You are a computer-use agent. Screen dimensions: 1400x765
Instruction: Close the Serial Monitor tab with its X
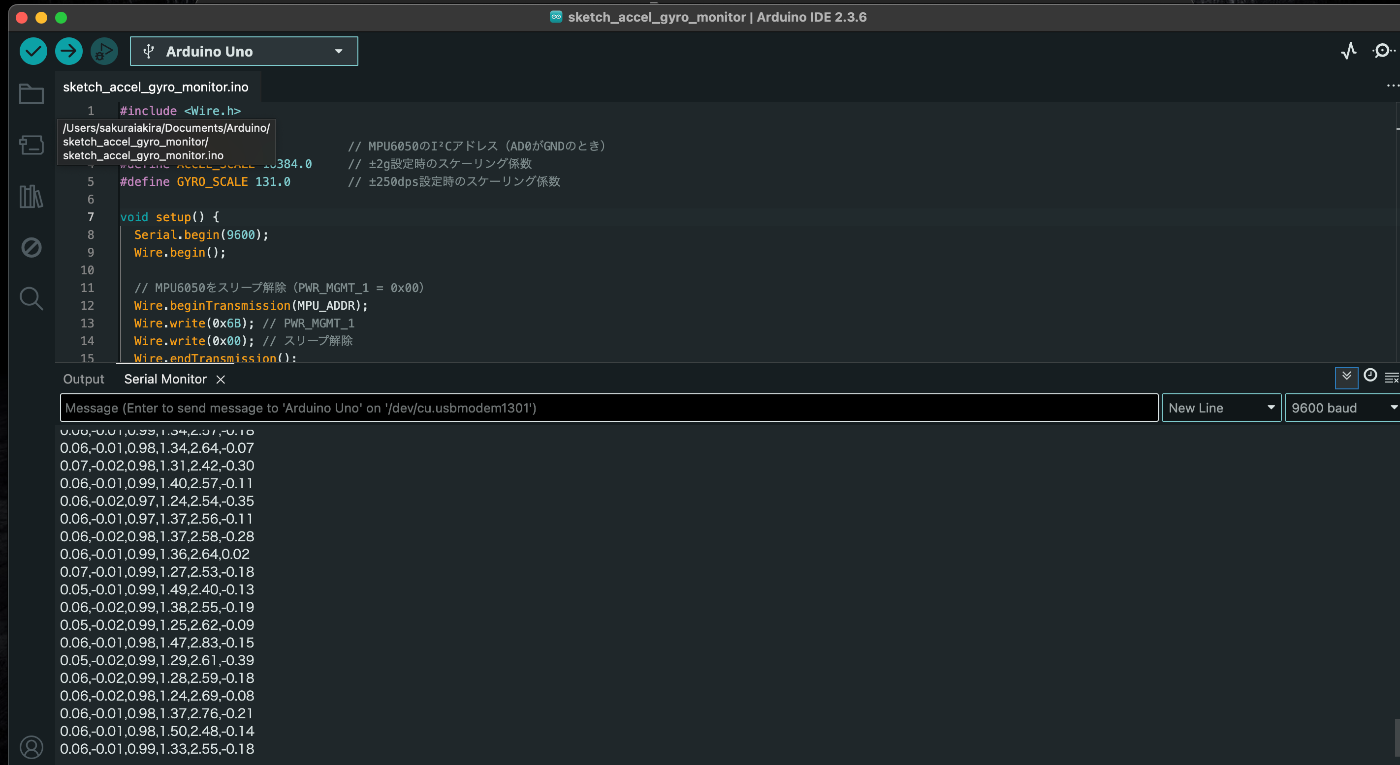[221, 380]
